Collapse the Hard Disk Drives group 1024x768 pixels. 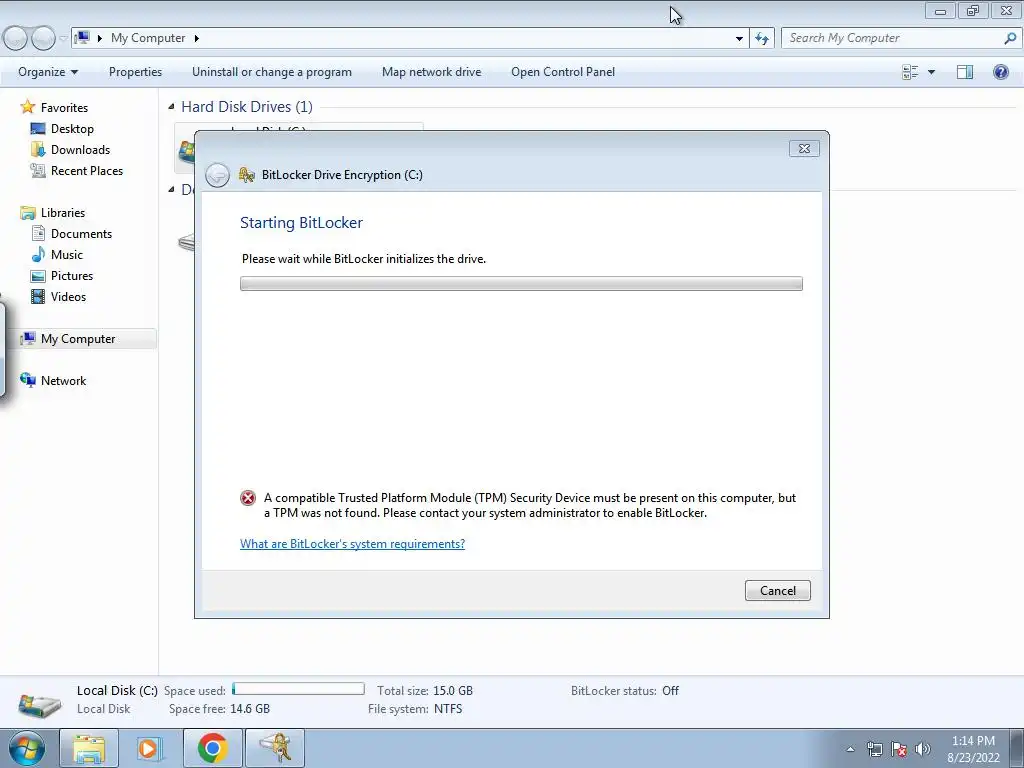(x=171, y=106)
